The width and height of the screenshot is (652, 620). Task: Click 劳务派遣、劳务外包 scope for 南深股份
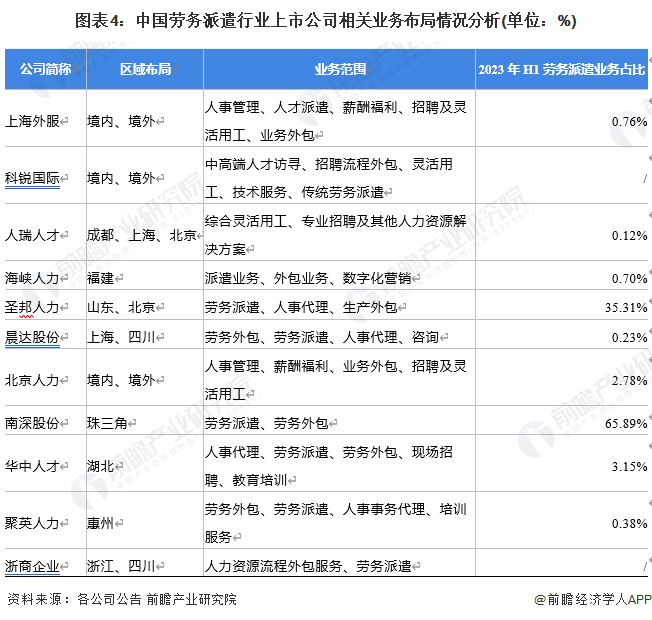[x=267, y=423]
